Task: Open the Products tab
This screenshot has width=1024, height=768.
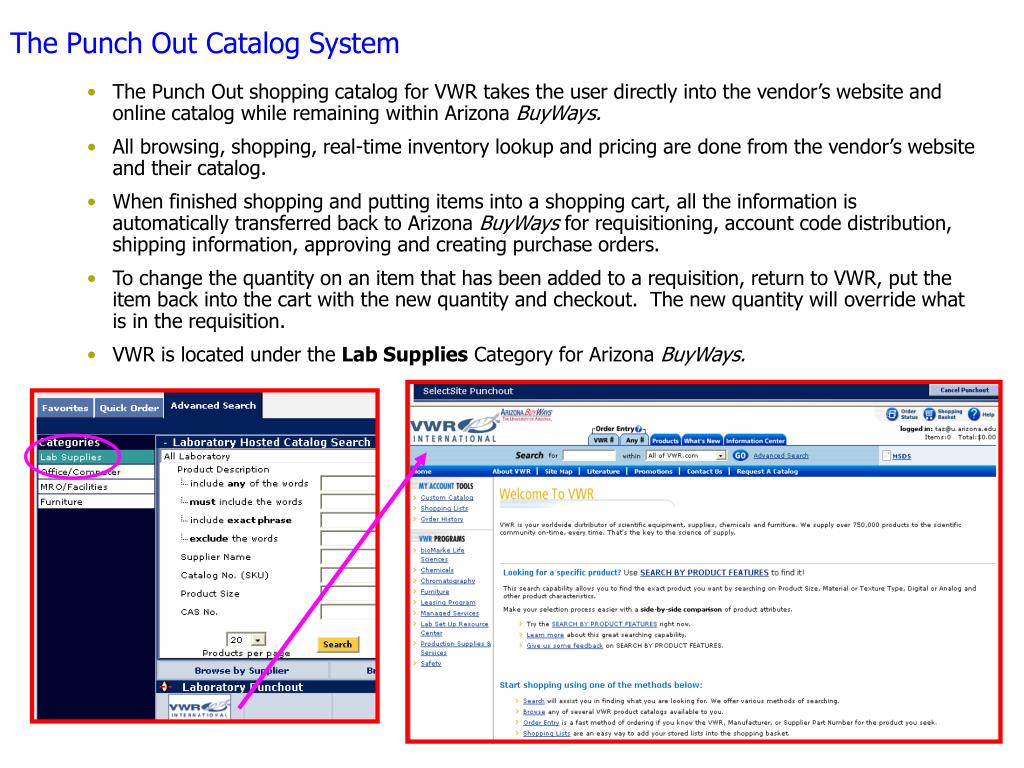Action: [665, 441]
